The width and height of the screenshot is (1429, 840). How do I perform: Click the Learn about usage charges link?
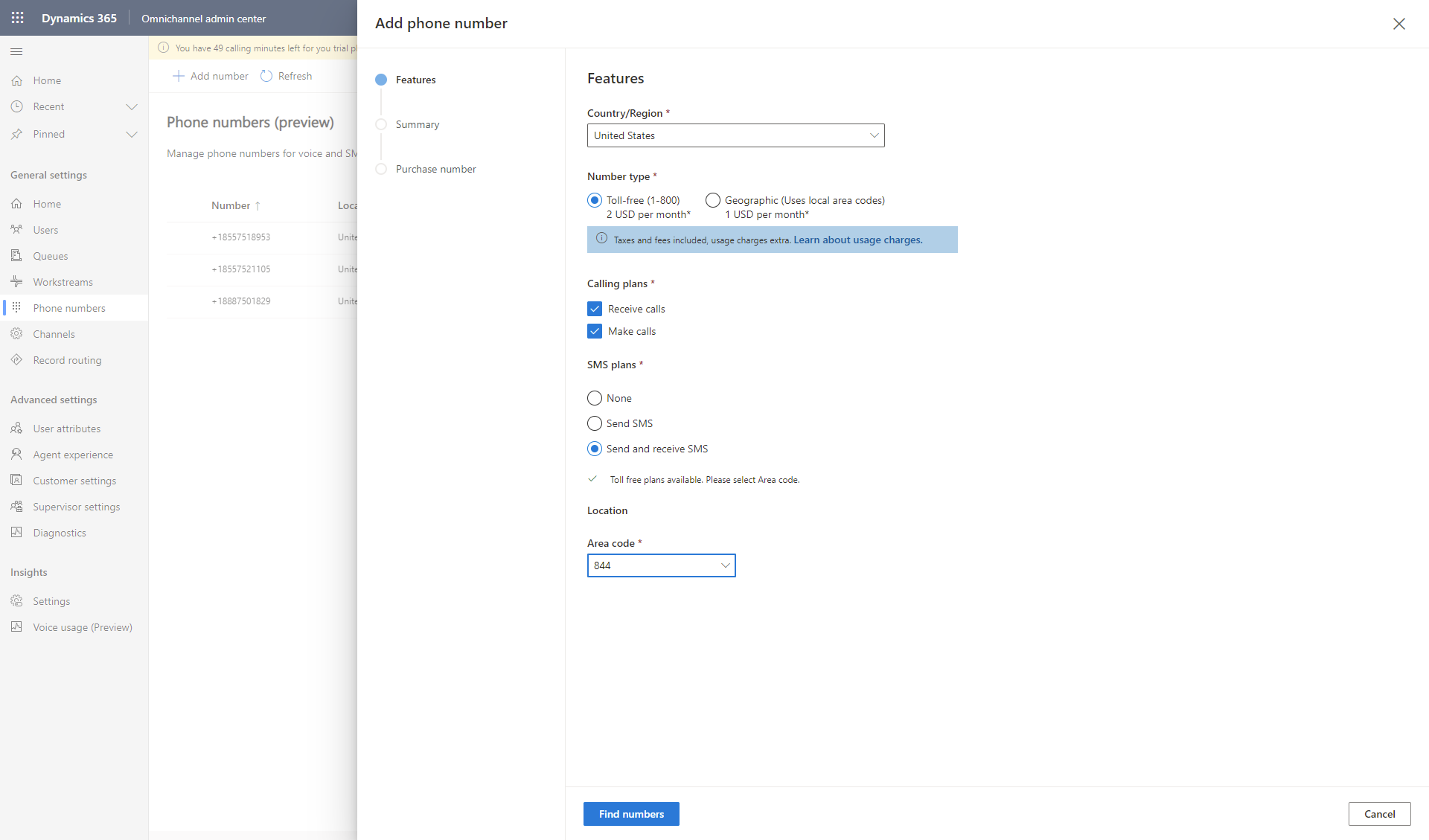point(858,240)
